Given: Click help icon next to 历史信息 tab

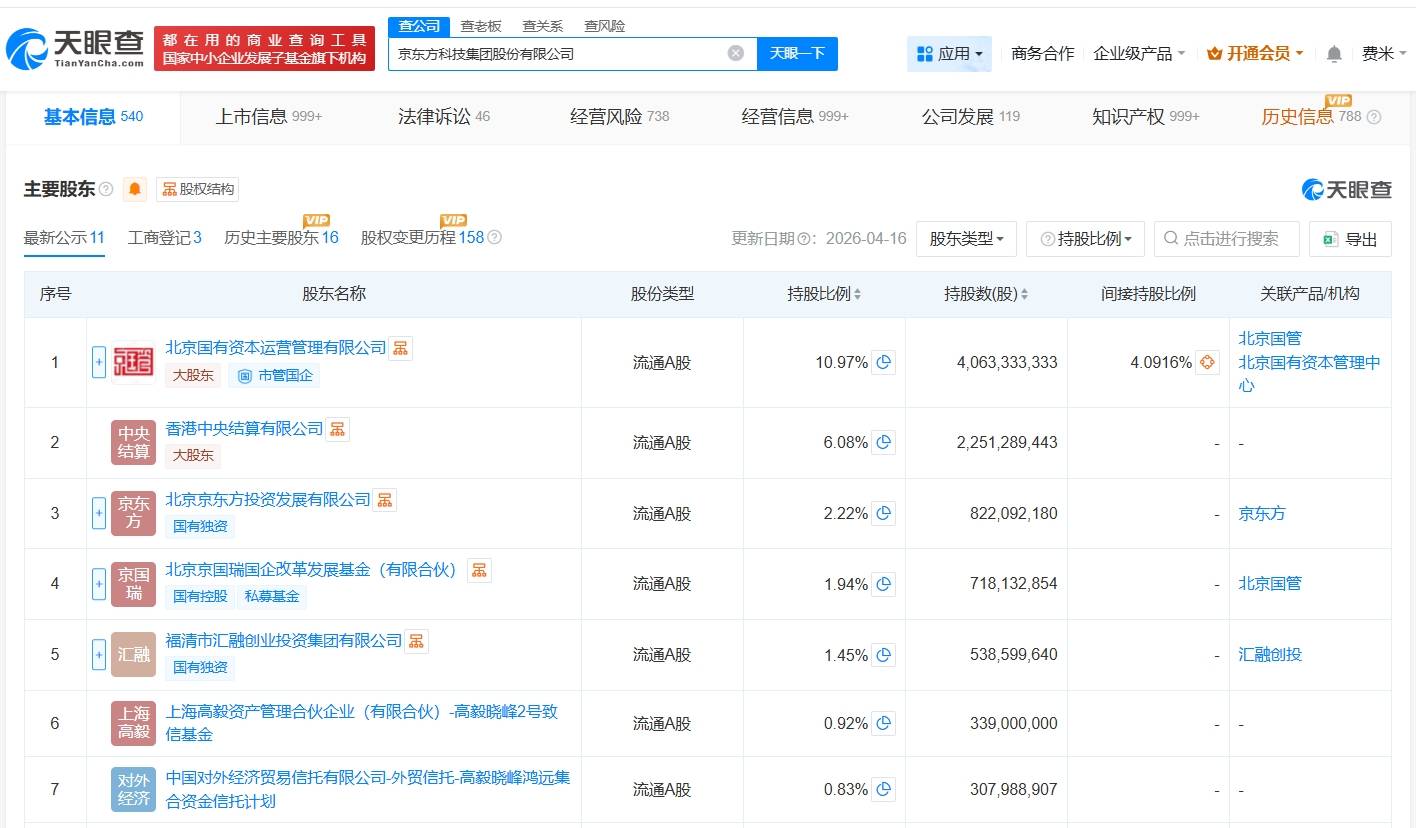Looking at the screenshot, I should pyautogui.click(x=1374, y=117).
